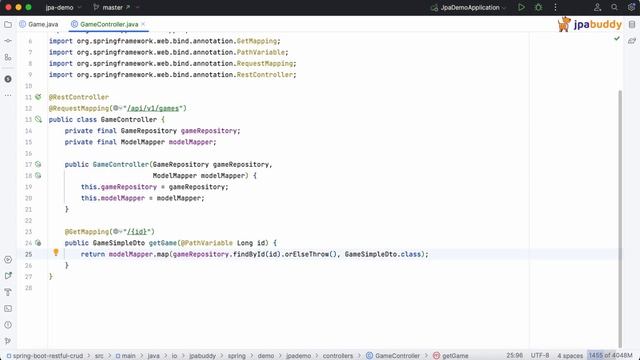Viewport: 640px width, 360px height.
Task: Open the Commit tool window
Action: pyautogui.click(x=8, y=41)
